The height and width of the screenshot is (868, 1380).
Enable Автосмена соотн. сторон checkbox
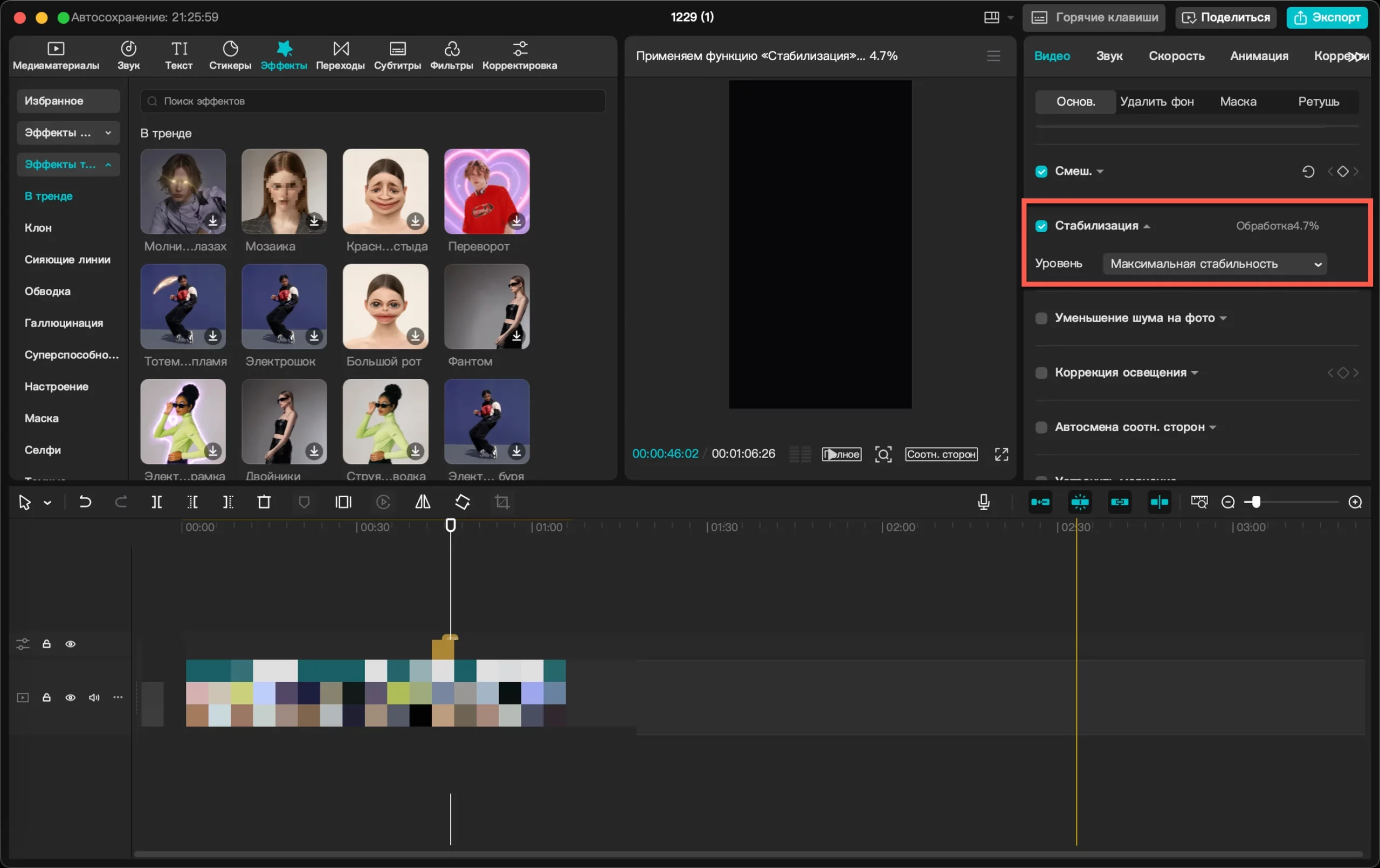click(x=1041, y=427)
